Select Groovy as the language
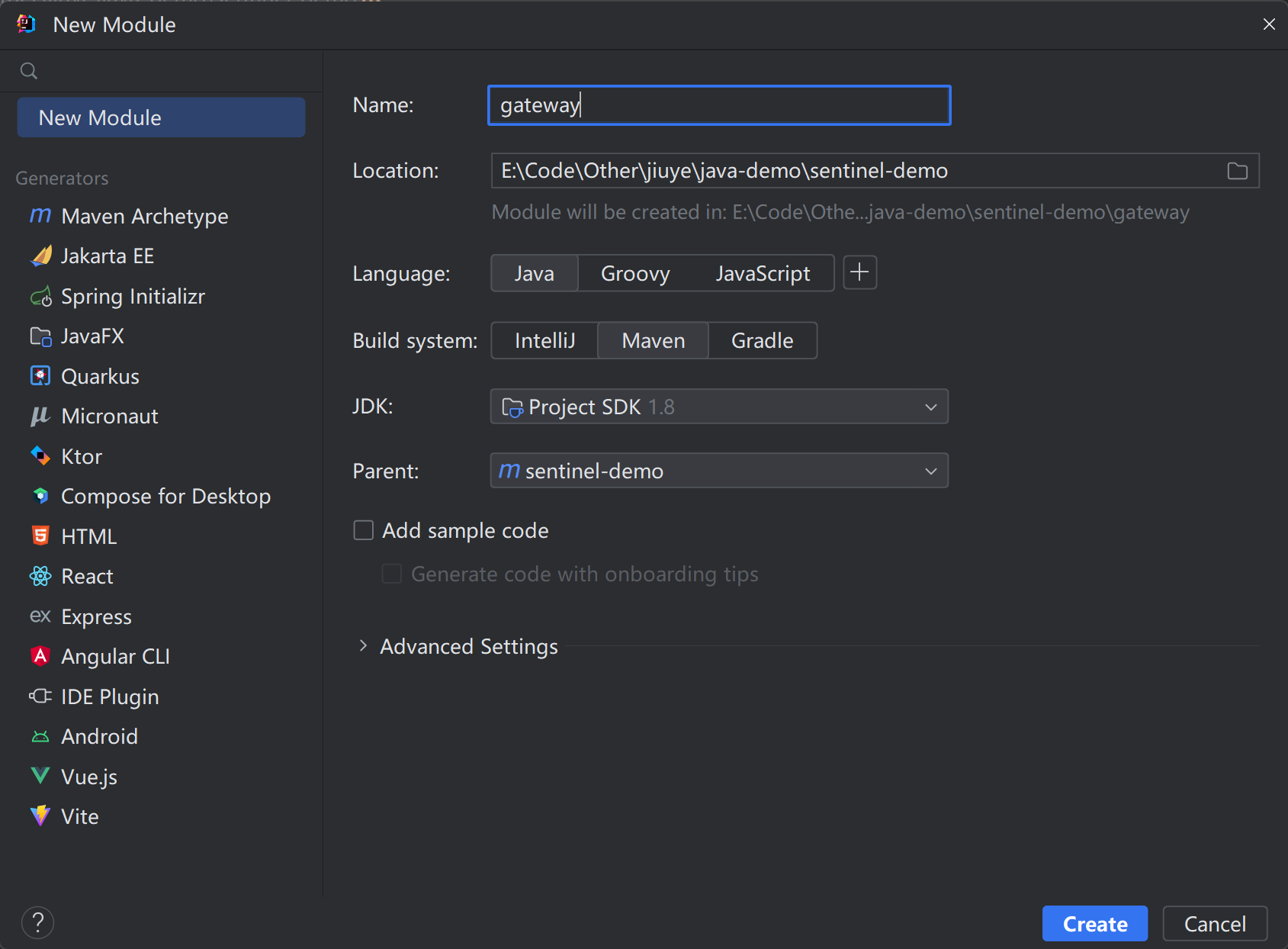The image size is (1288, 949). coord(635,273)
